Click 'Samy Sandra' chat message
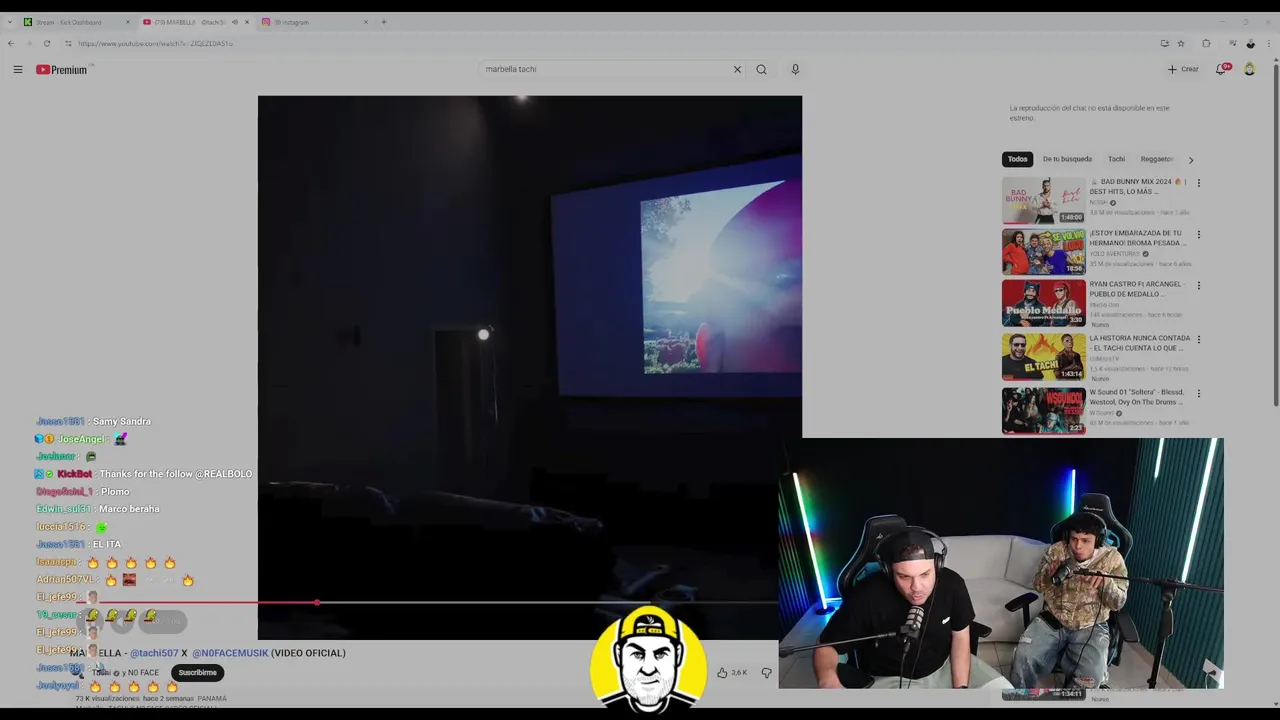The height and width of the screenshot is (720, 1280). pyautogui.click(x=121, y=421)
